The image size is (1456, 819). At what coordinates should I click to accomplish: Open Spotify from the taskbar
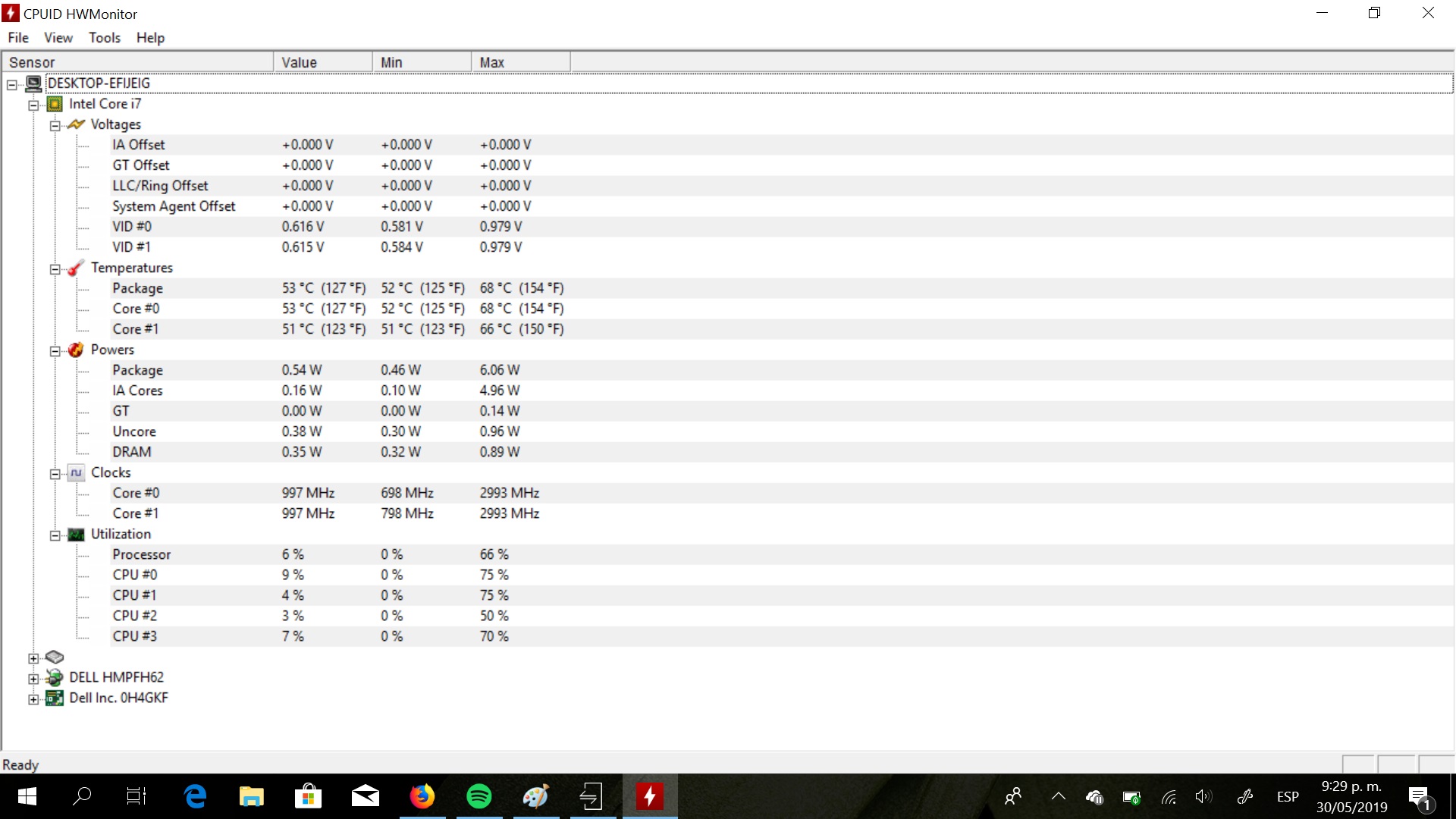click(x=479, y=796)
